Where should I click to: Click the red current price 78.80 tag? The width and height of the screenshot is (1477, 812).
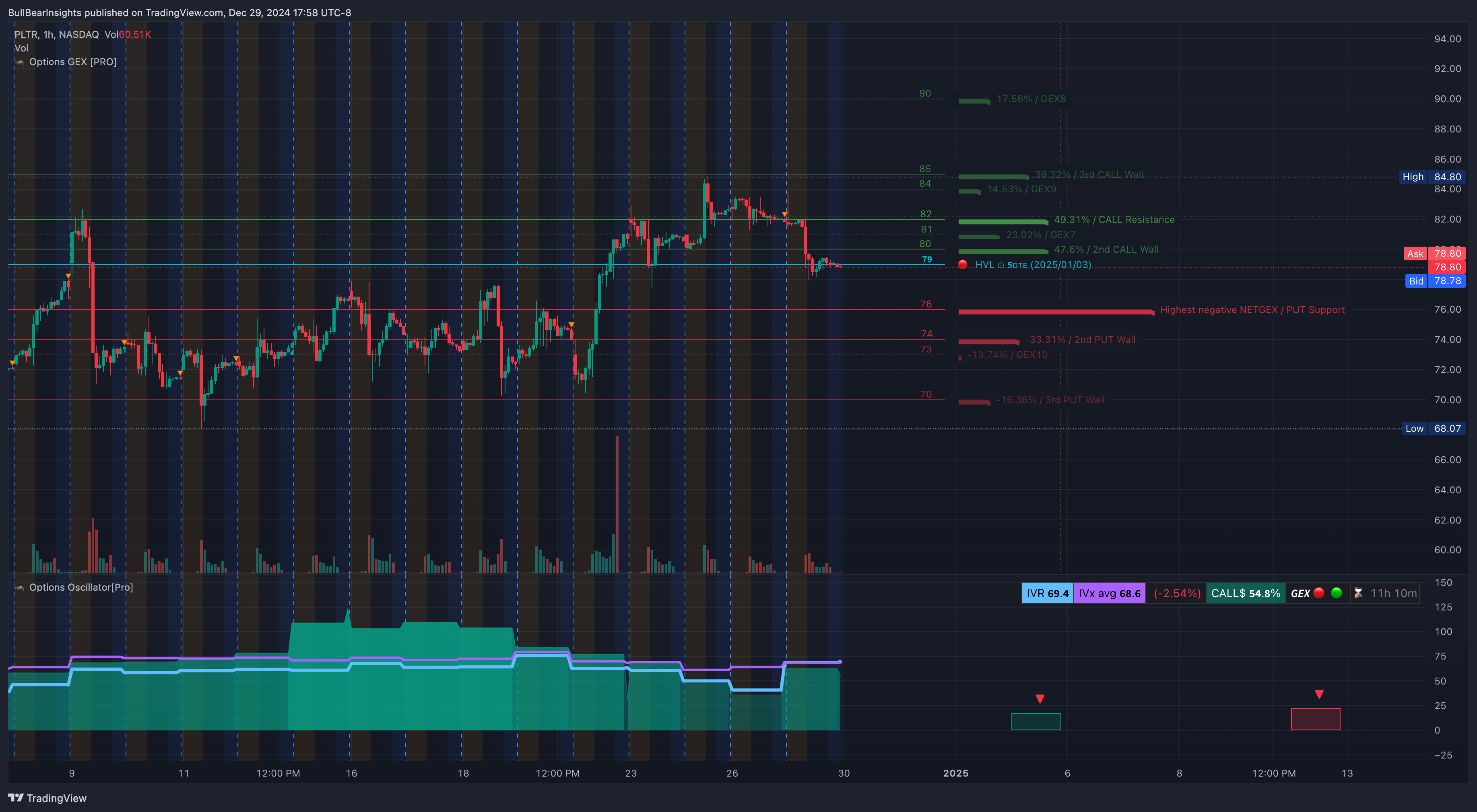1446,267
